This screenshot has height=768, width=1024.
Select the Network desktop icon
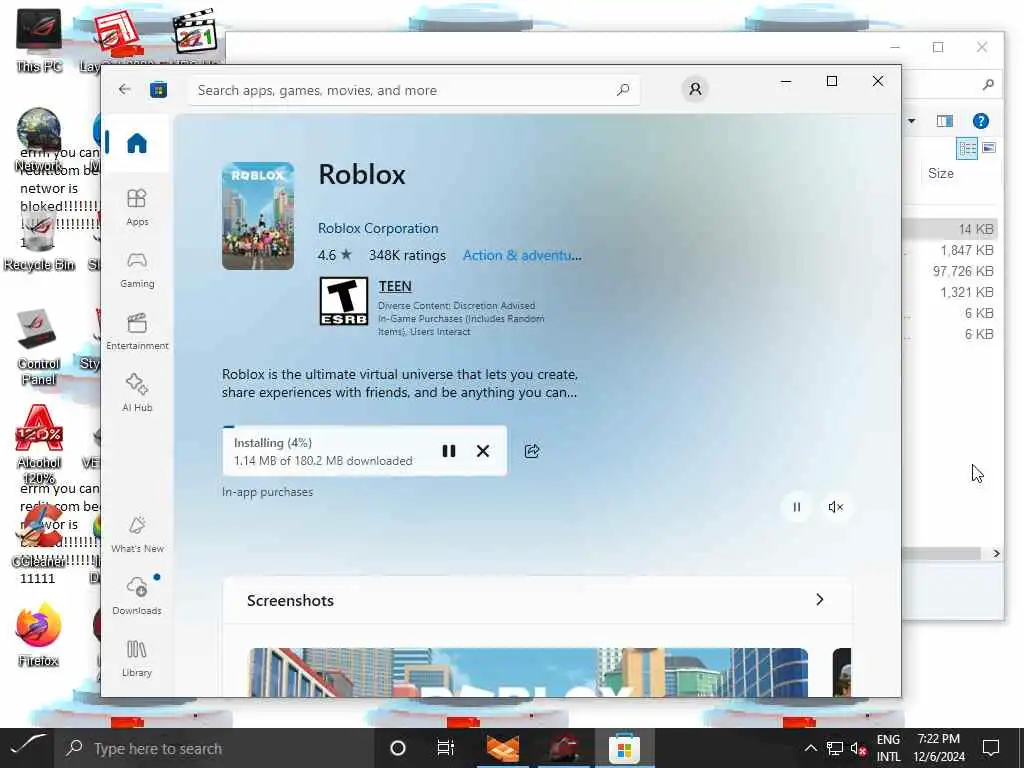(39, 139)
